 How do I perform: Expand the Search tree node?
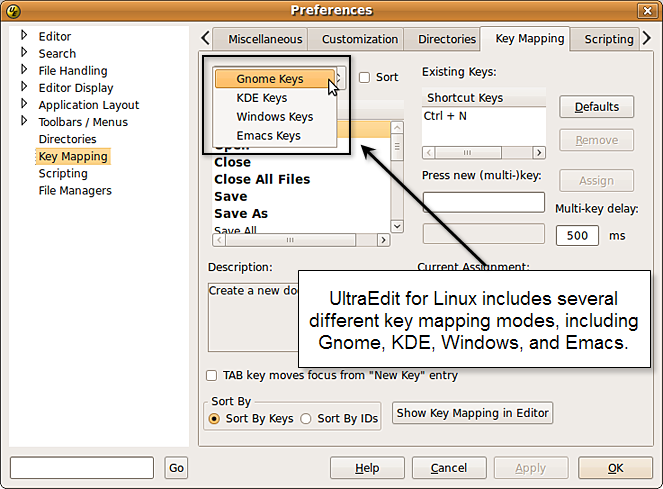(24, 52)
